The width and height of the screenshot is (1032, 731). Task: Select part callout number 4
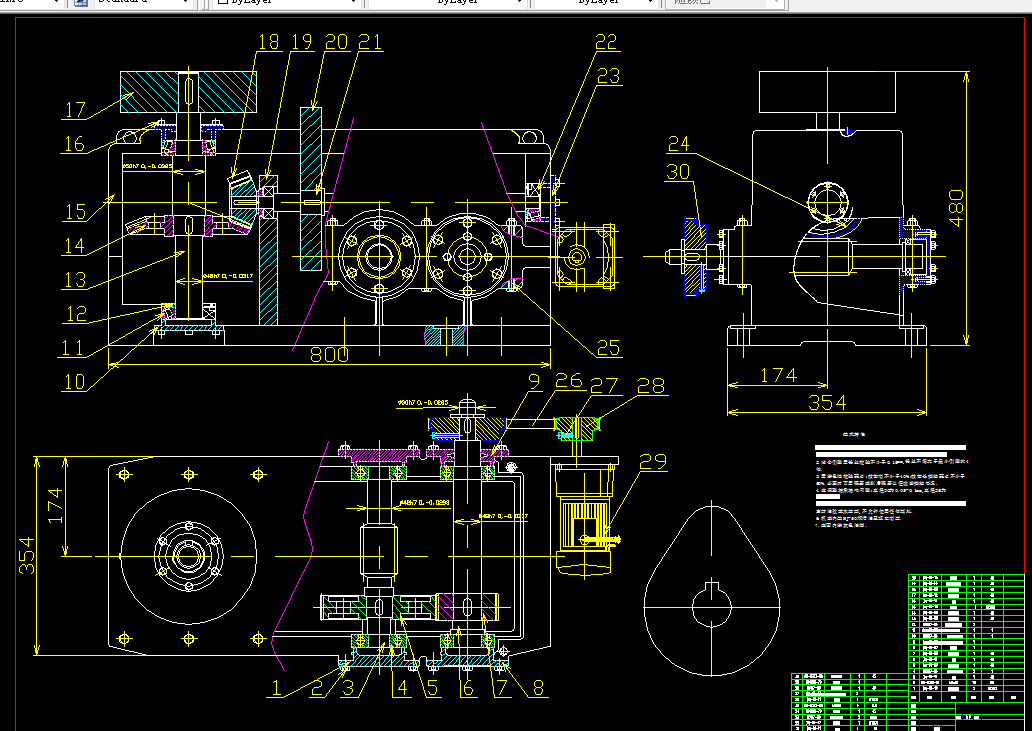point(401,688)
